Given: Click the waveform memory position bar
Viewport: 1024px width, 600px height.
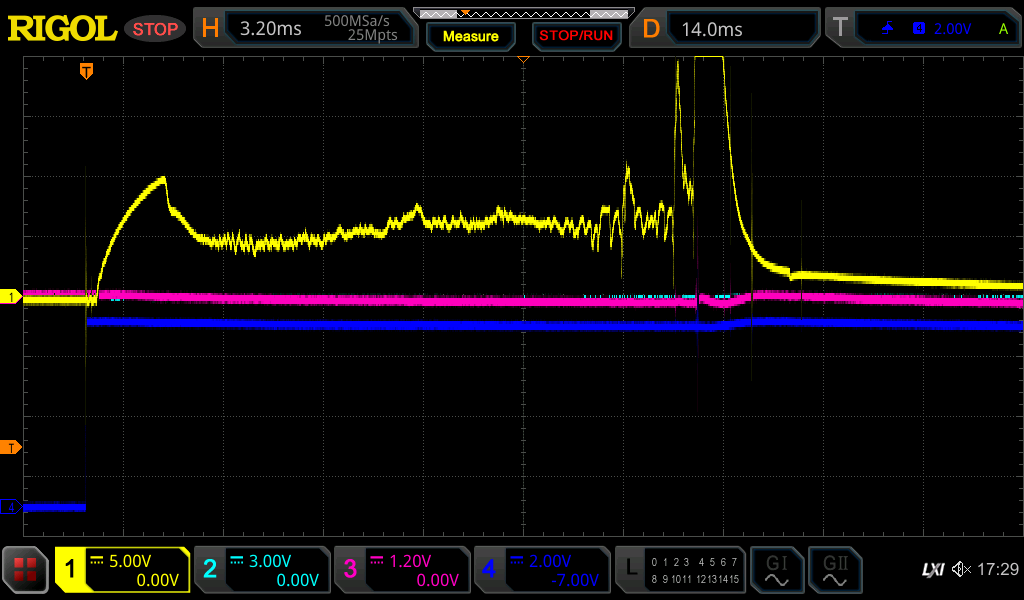Looking at the screenshot, I should 523,13.
